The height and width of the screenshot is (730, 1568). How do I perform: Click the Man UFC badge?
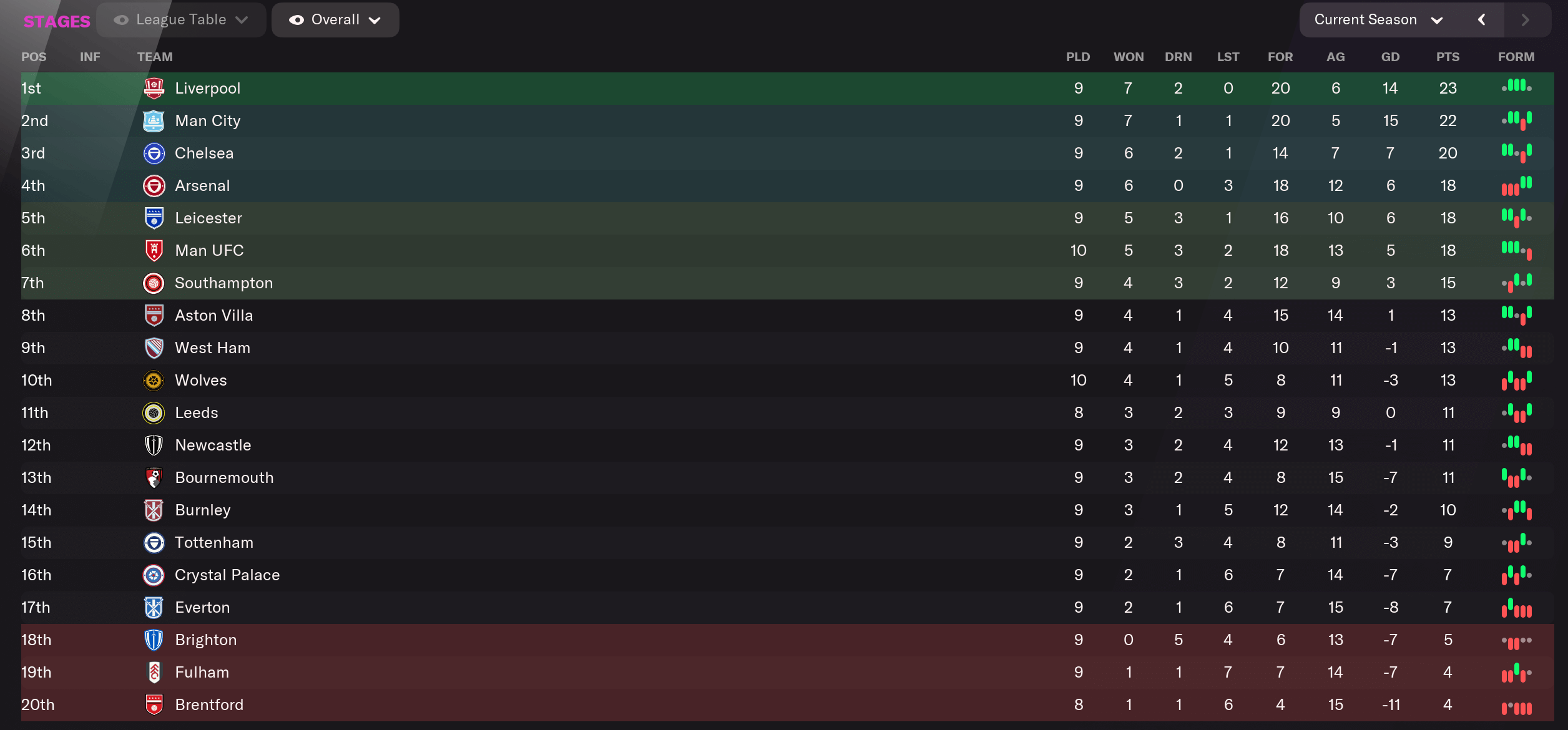[153, 250]
